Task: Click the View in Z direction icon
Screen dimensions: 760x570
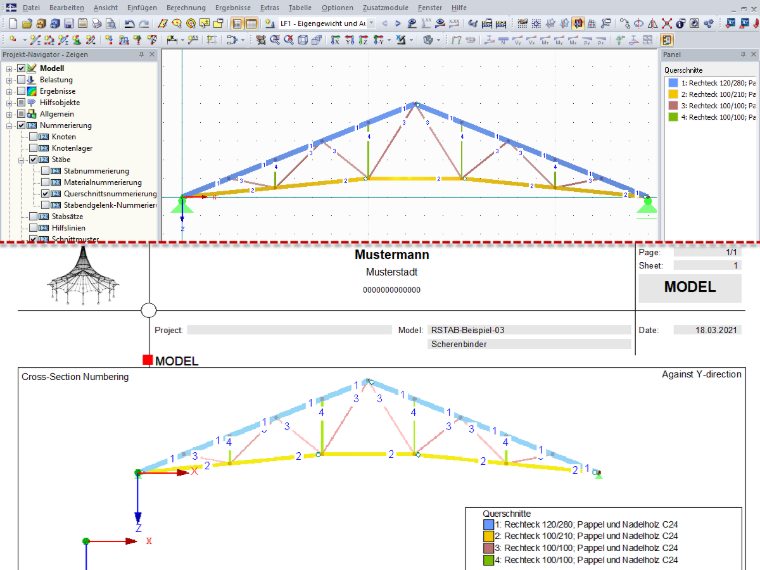Action: pos(363,40)
